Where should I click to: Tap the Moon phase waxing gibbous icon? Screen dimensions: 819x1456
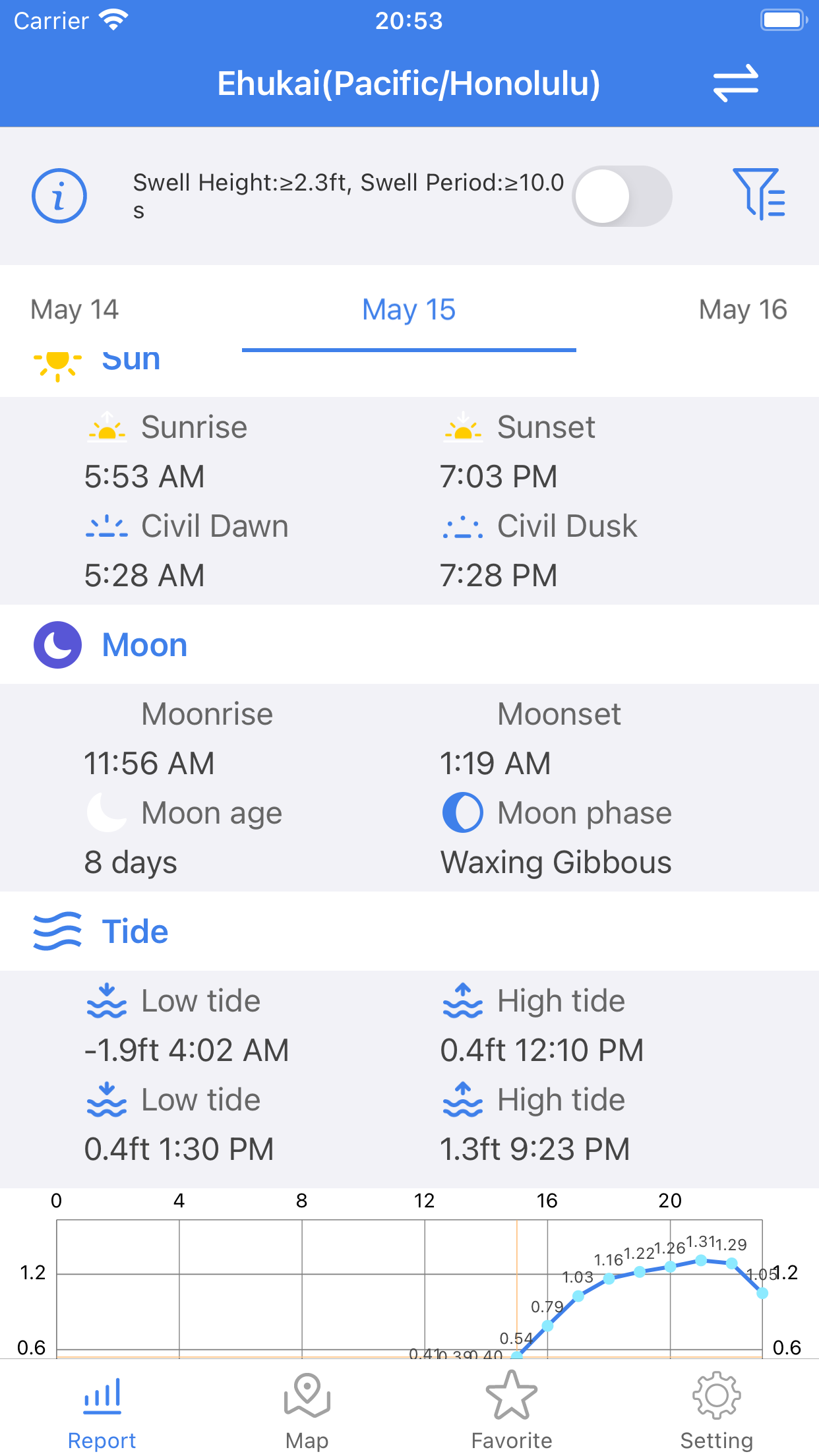click(x=463, y=812)
